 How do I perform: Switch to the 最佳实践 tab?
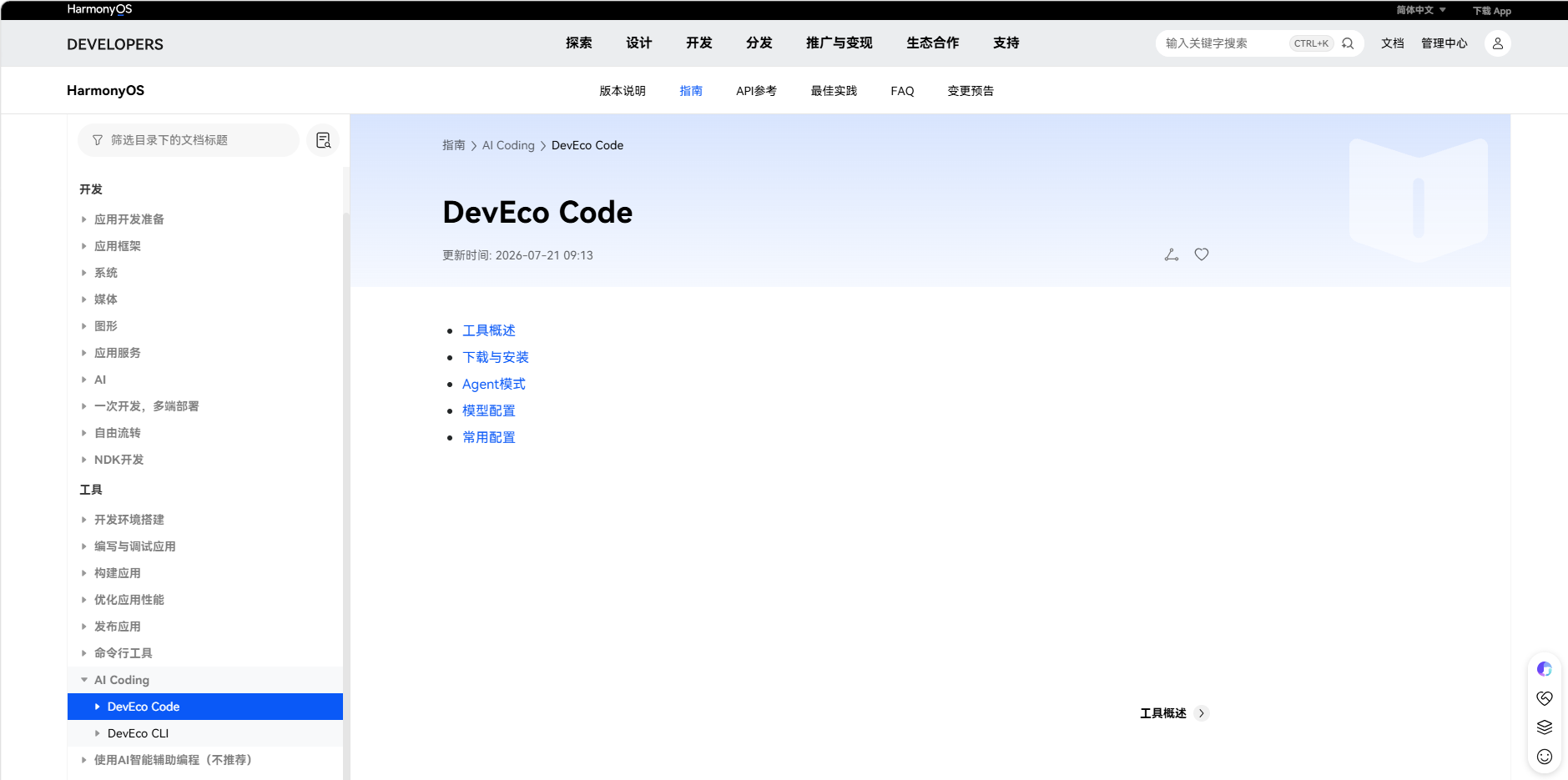(x=834, y=91)
